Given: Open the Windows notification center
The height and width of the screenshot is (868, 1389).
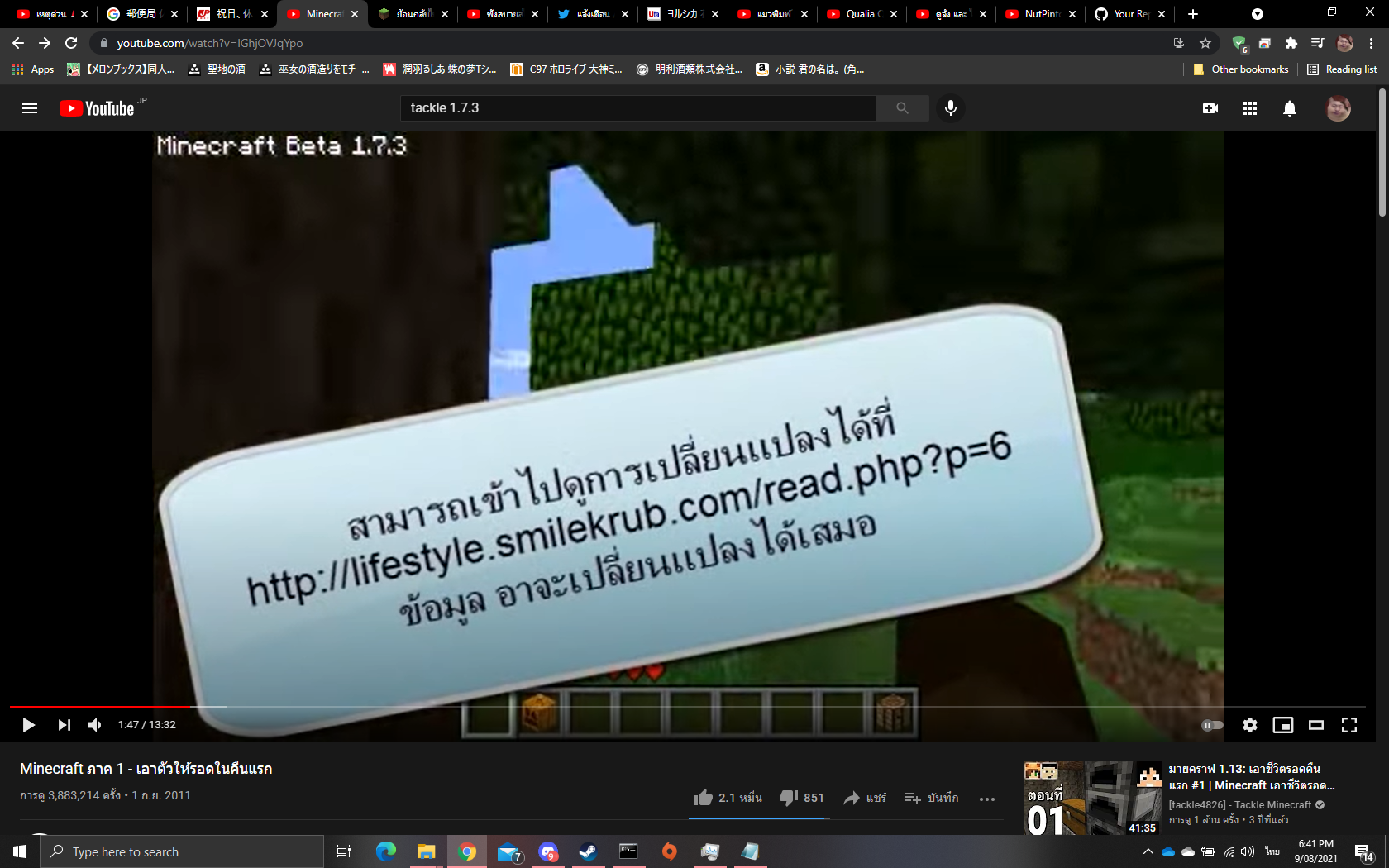Looking at the screenshot, I should [x=1363, y=851].
